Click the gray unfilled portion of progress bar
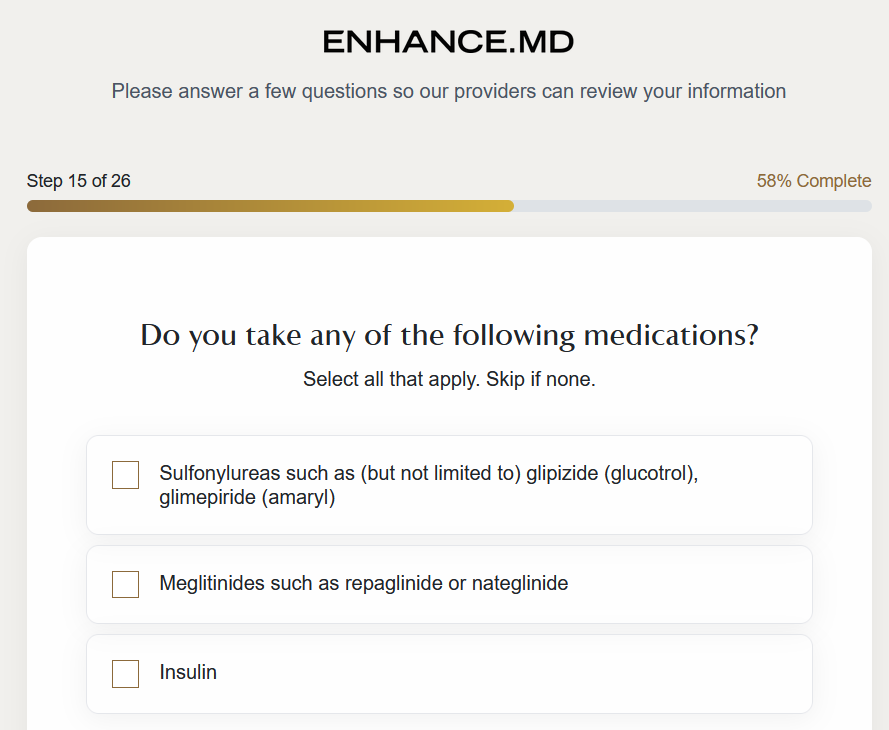The width and height of the screenshot is (889, 730). click(690, 206)
